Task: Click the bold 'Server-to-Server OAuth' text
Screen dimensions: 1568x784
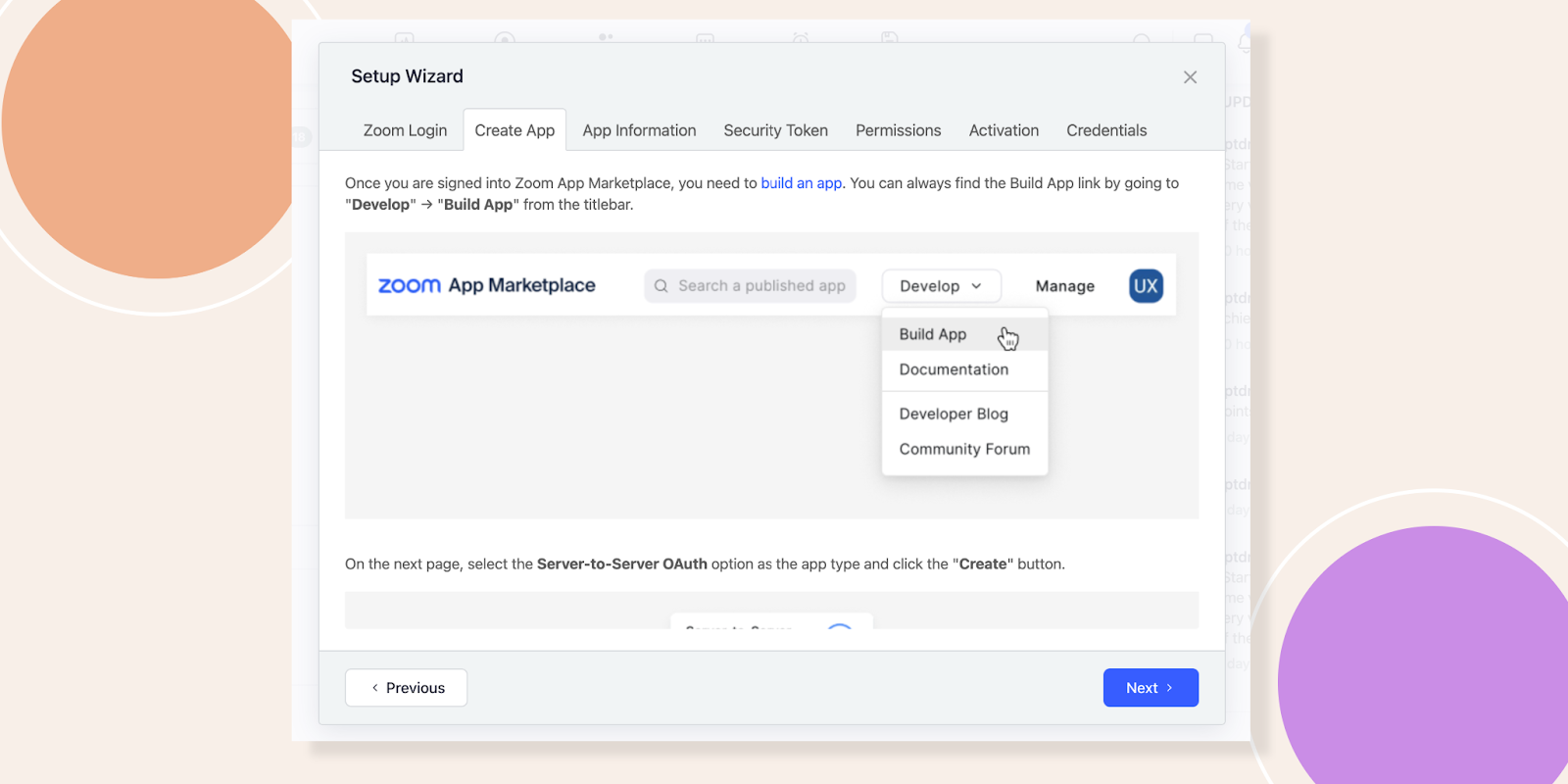Action: [x=621, y=564]
